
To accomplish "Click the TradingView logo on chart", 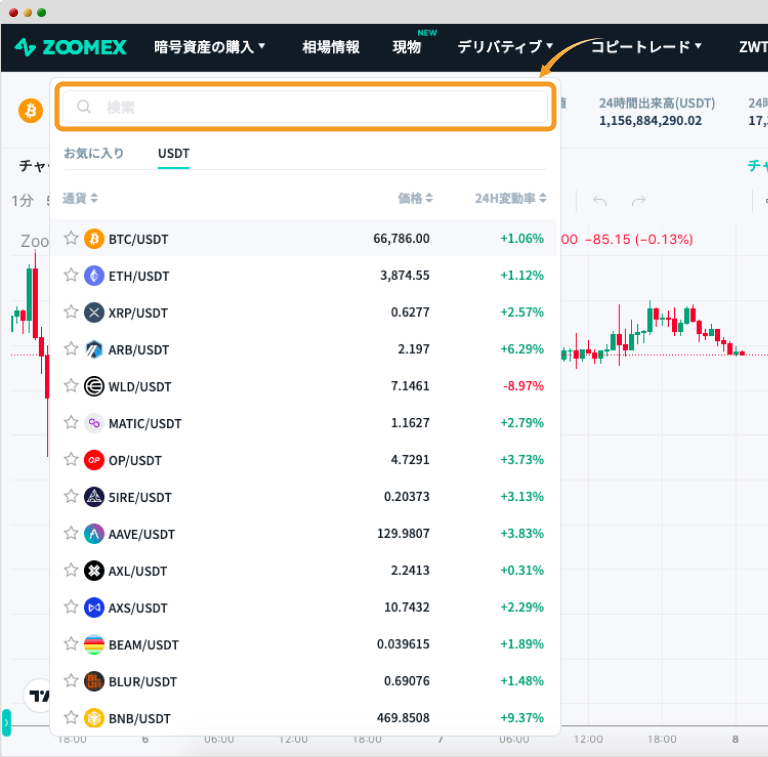I will [x=38, y=695].
